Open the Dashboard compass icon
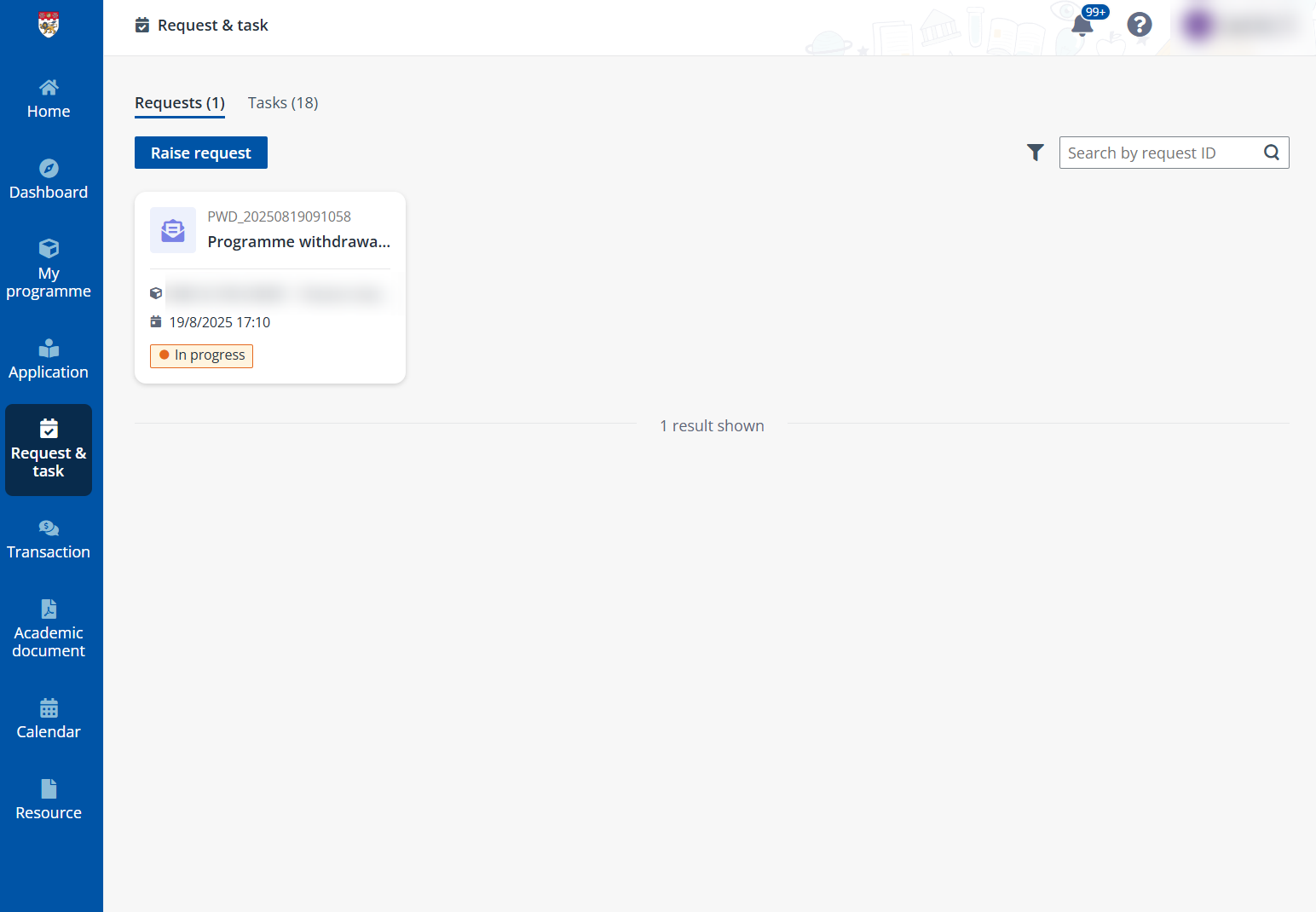The height and width of the screenshot is (912, 1316). (49, 169)
